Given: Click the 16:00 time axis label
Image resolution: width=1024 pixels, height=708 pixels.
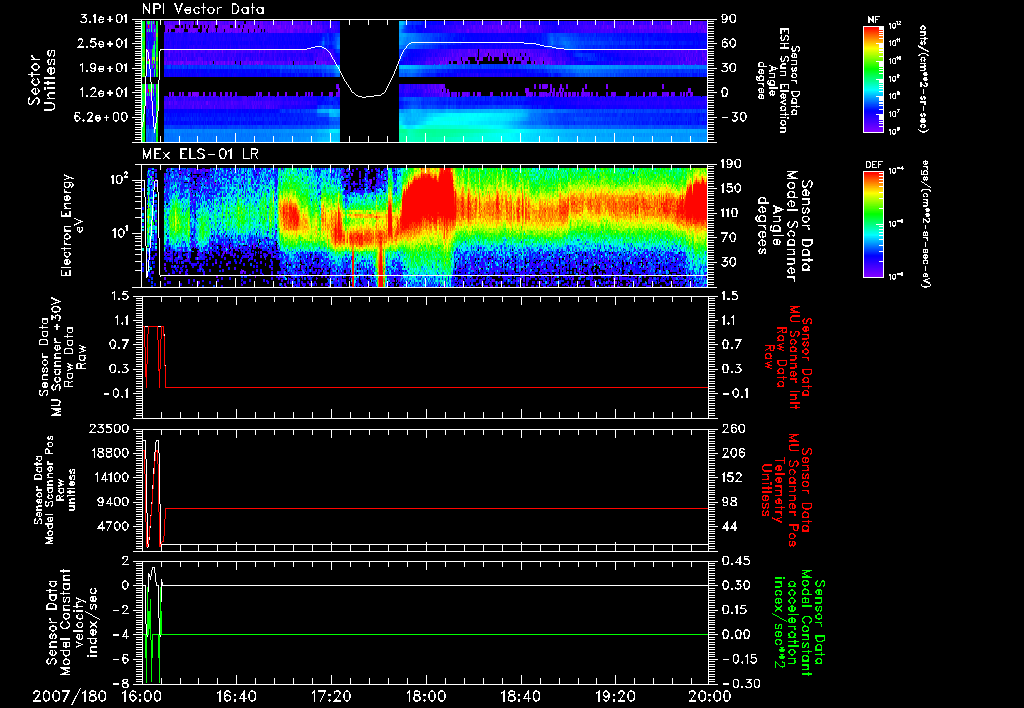Looking at the screenshot, I should tap(142, 697).
